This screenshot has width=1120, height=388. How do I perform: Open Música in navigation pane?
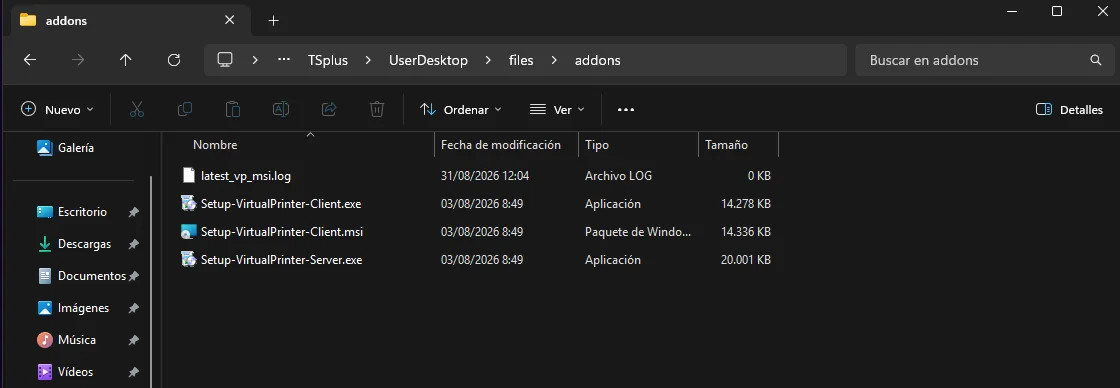77,340
